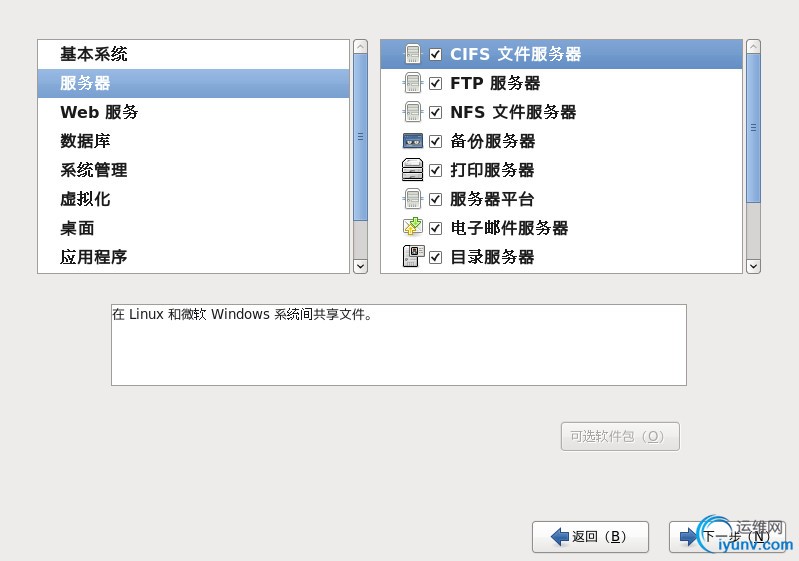The image size is (799, 561).
Task: Uncheck the FTP 服务器 checkbox
Action: pyautogui.click(x=435, y=83)
